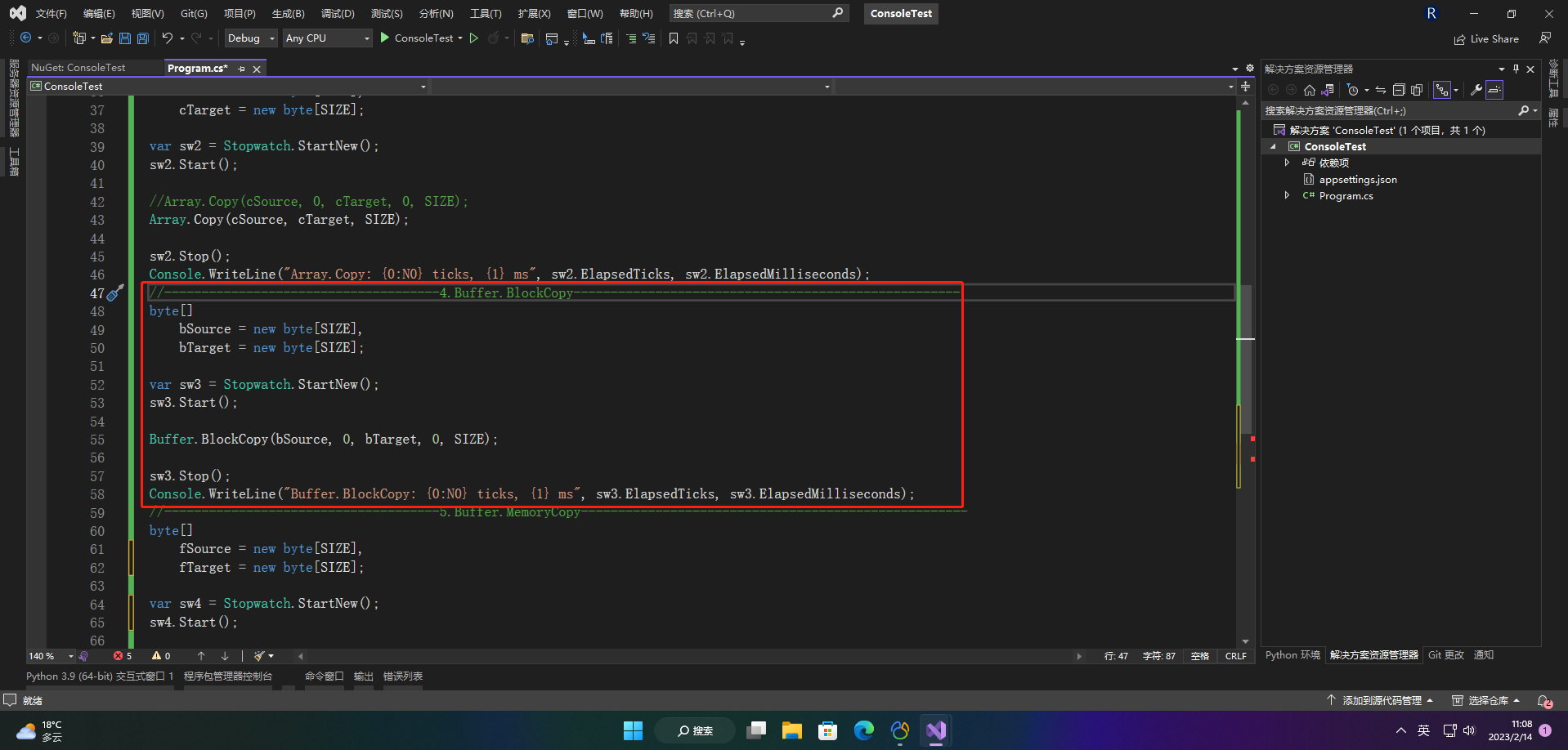1568x750 pixels.
Task: Click the comment out selected lines icon
Action: pos(630,38)
